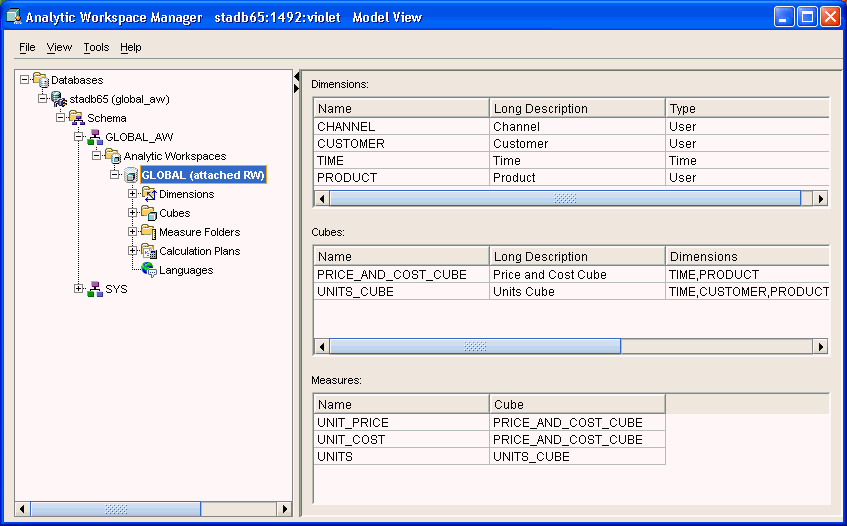
Task: Click the Cubes folder icon in tree
Action: (x=149, y=213)
